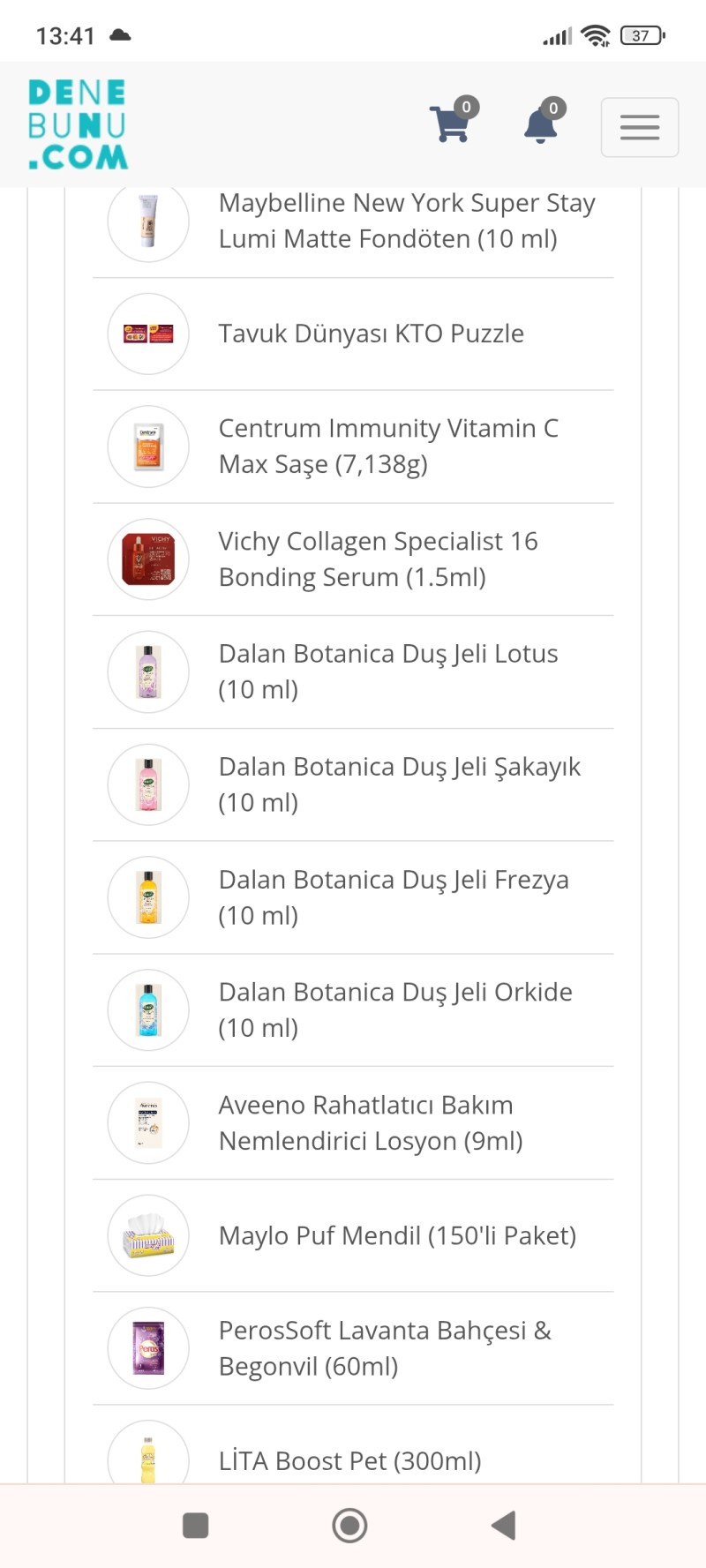Viewport: 706px width, 1568px height.
Task: Tap the DeneBunu.com logo
Action: [78, 124]
